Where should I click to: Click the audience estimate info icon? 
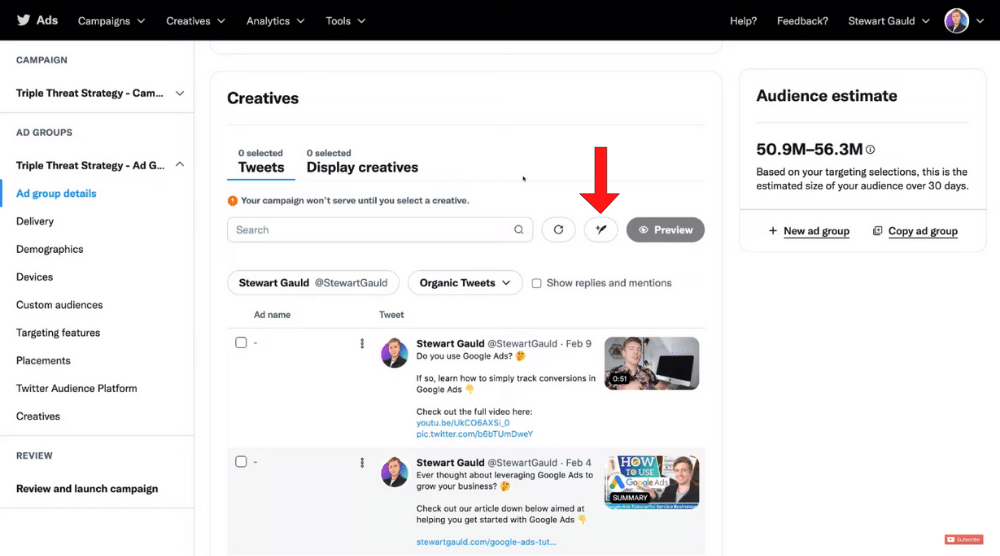[870, 149]
